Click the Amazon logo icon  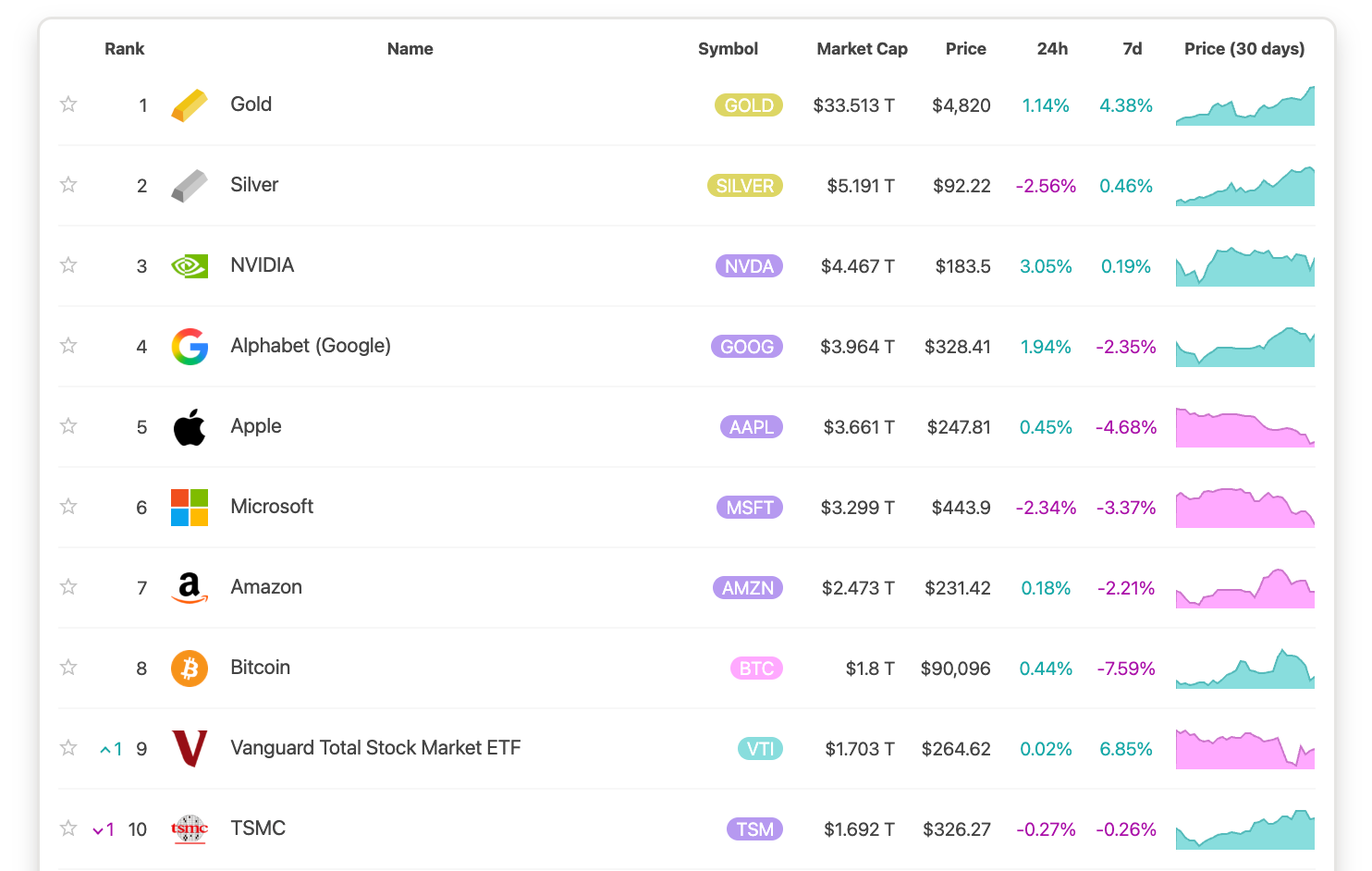pyautogui.click(x=190, y=588)
